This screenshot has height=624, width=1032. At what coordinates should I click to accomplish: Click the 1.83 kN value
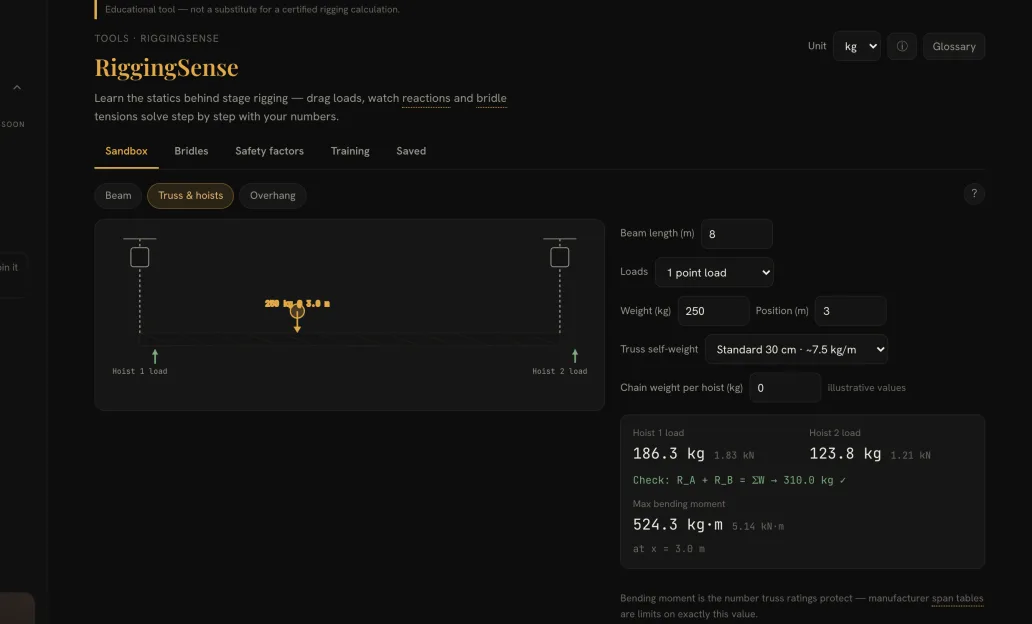pos(734,455)
